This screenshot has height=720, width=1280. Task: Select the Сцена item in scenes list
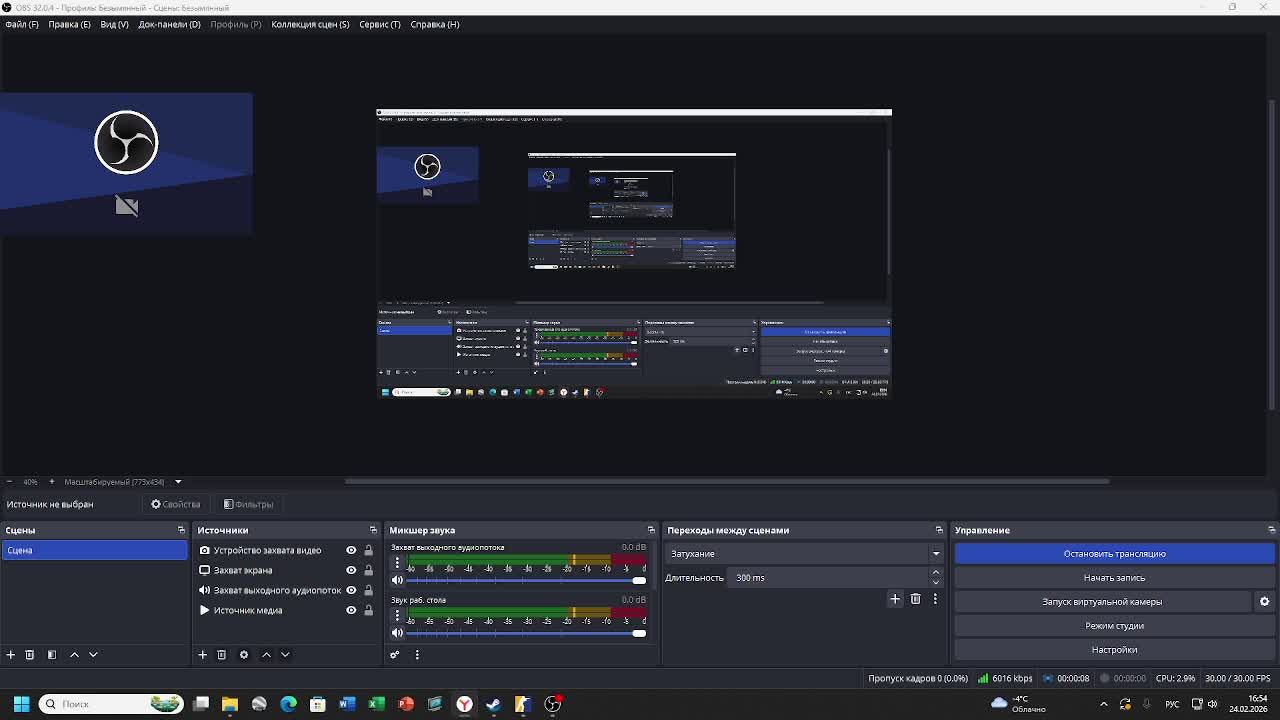click(x=95, y=550)
